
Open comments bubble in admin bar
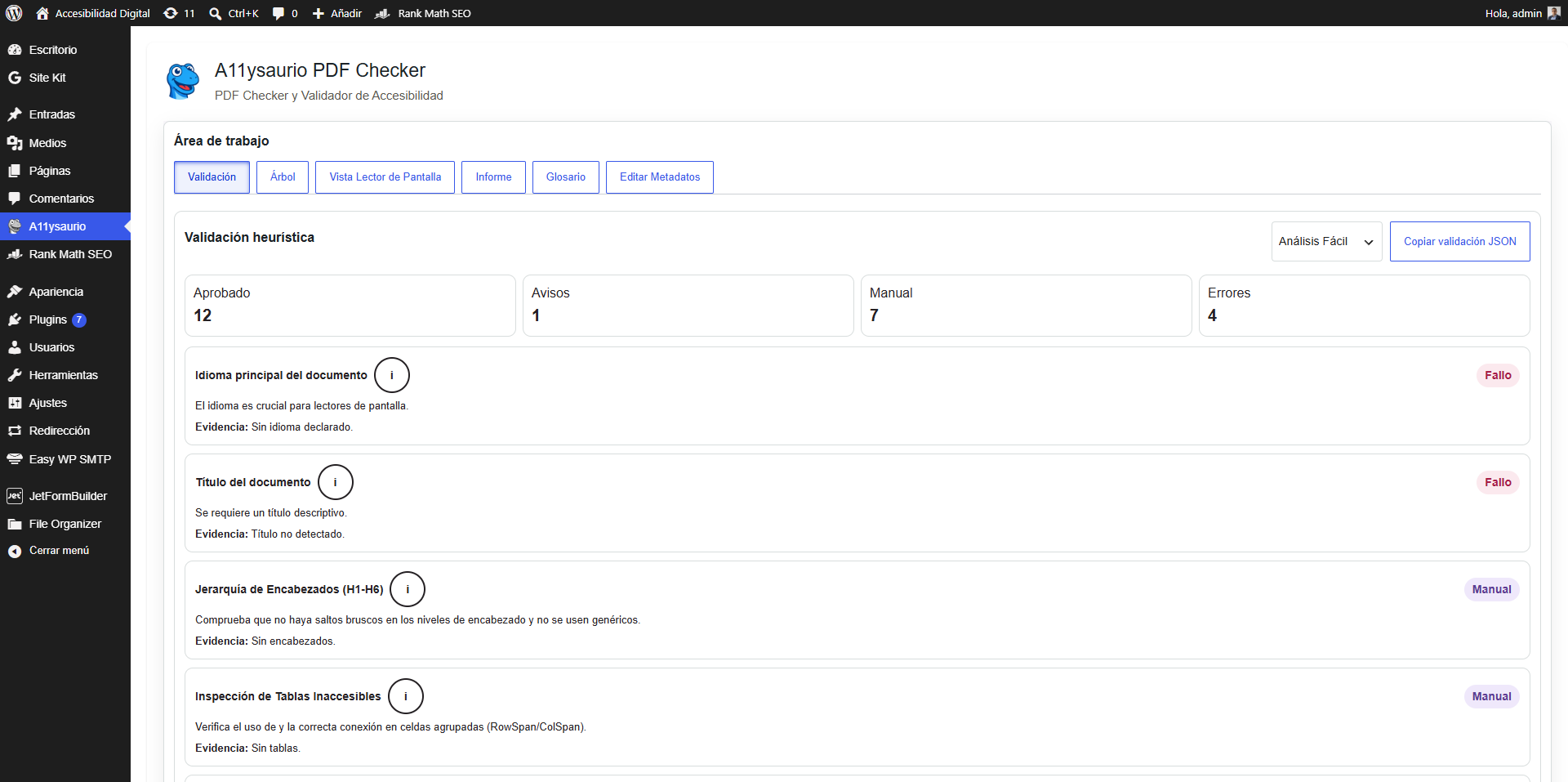(285, 13)
